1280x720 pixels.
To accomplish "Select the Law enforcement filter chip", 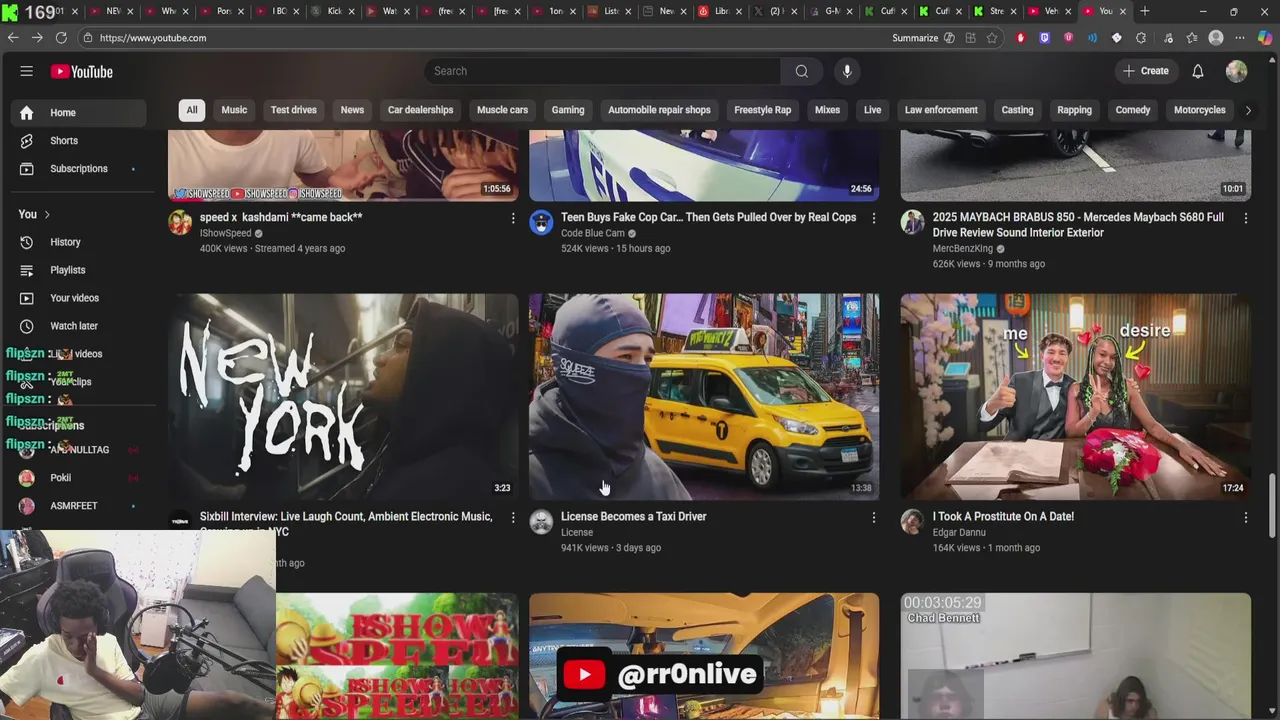I will tap(941, 110).
